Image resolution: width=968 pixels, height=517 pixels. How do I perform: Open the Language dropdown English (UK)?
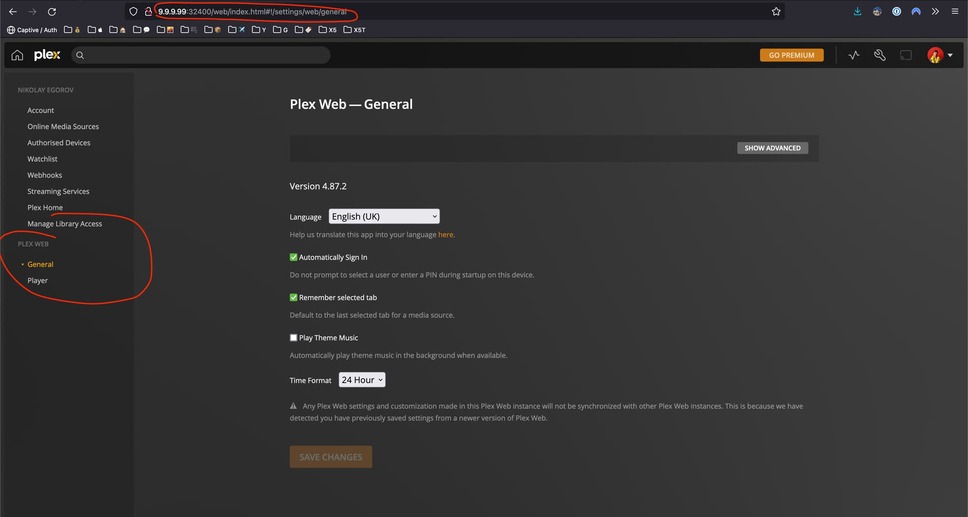[x=384, y=216]
